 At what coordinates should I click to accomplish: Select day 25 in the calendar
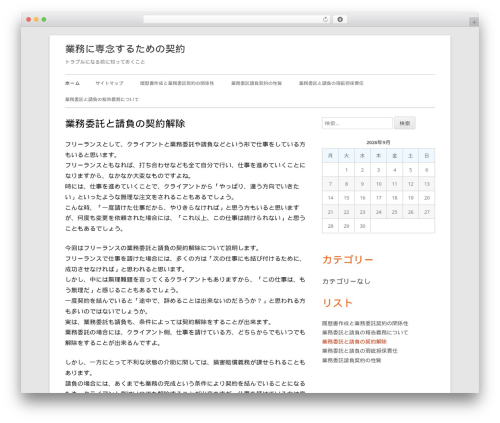click(395, 212)
